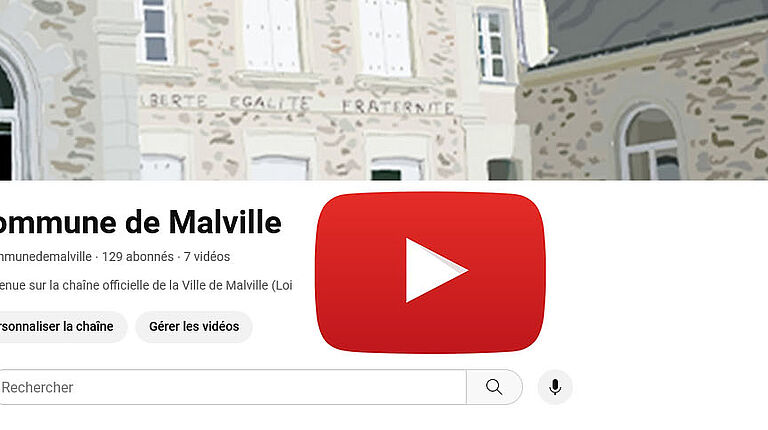The width and height of the screenshot is (768, 430).
Task: Select the communedemalville channel handle text
Action: click(x=46, y=257)
